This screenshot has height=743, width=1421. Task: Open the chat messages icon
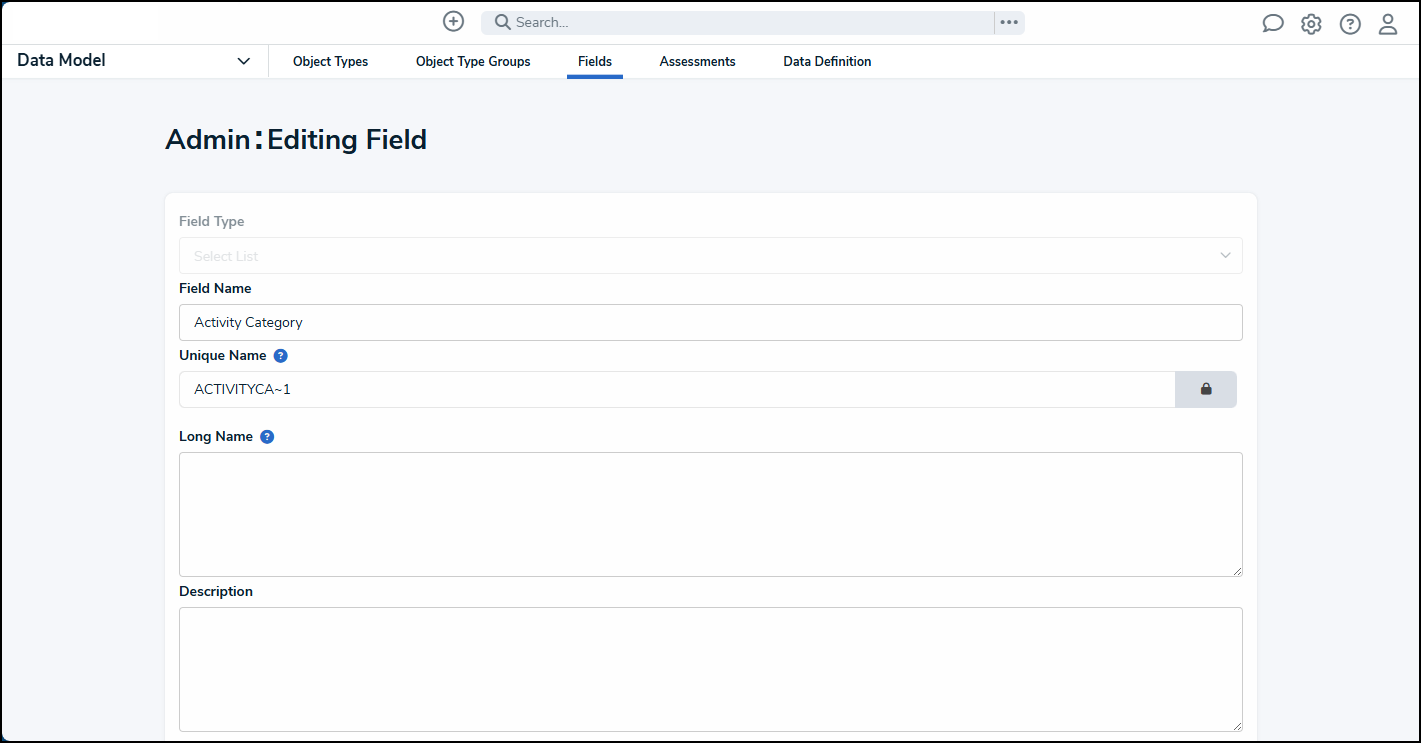(x=1272, y=22)
